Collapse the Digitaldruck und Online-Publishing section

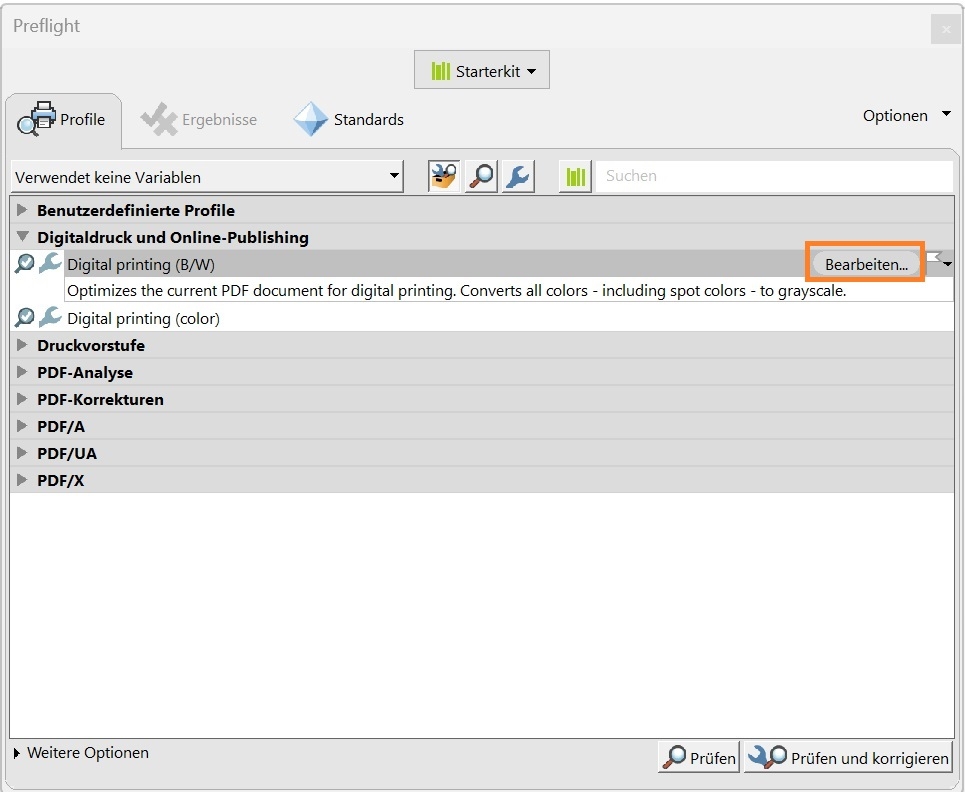(22, 237)
